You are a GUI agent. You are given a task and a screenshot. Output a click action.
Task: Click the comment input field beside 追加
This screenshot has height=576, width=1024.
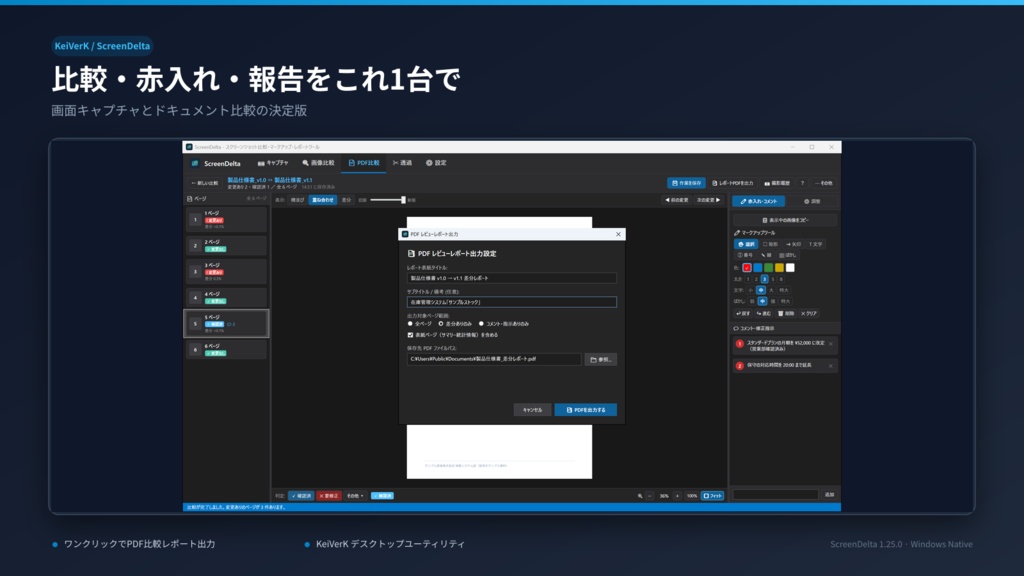[775, 495]
